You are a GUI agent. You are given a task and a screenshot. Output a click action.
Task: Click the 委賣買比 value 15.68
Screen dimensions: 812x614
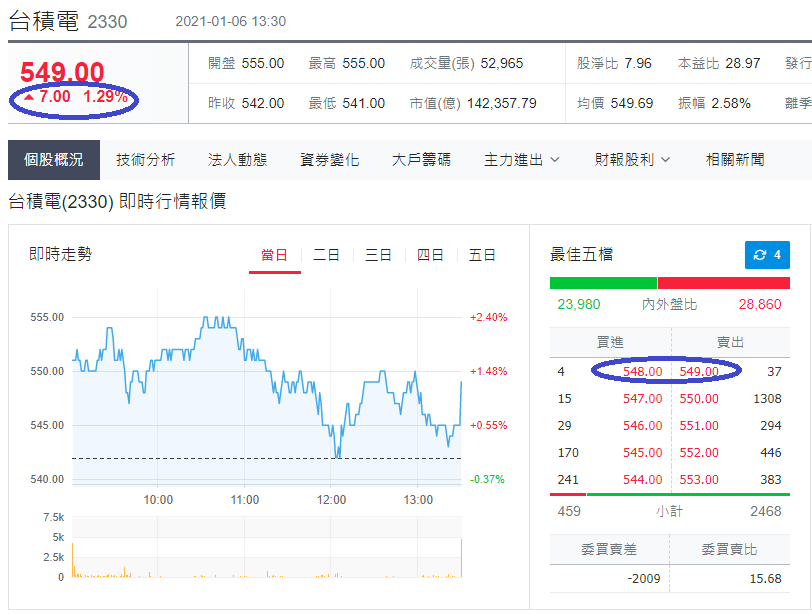point(765,578)
